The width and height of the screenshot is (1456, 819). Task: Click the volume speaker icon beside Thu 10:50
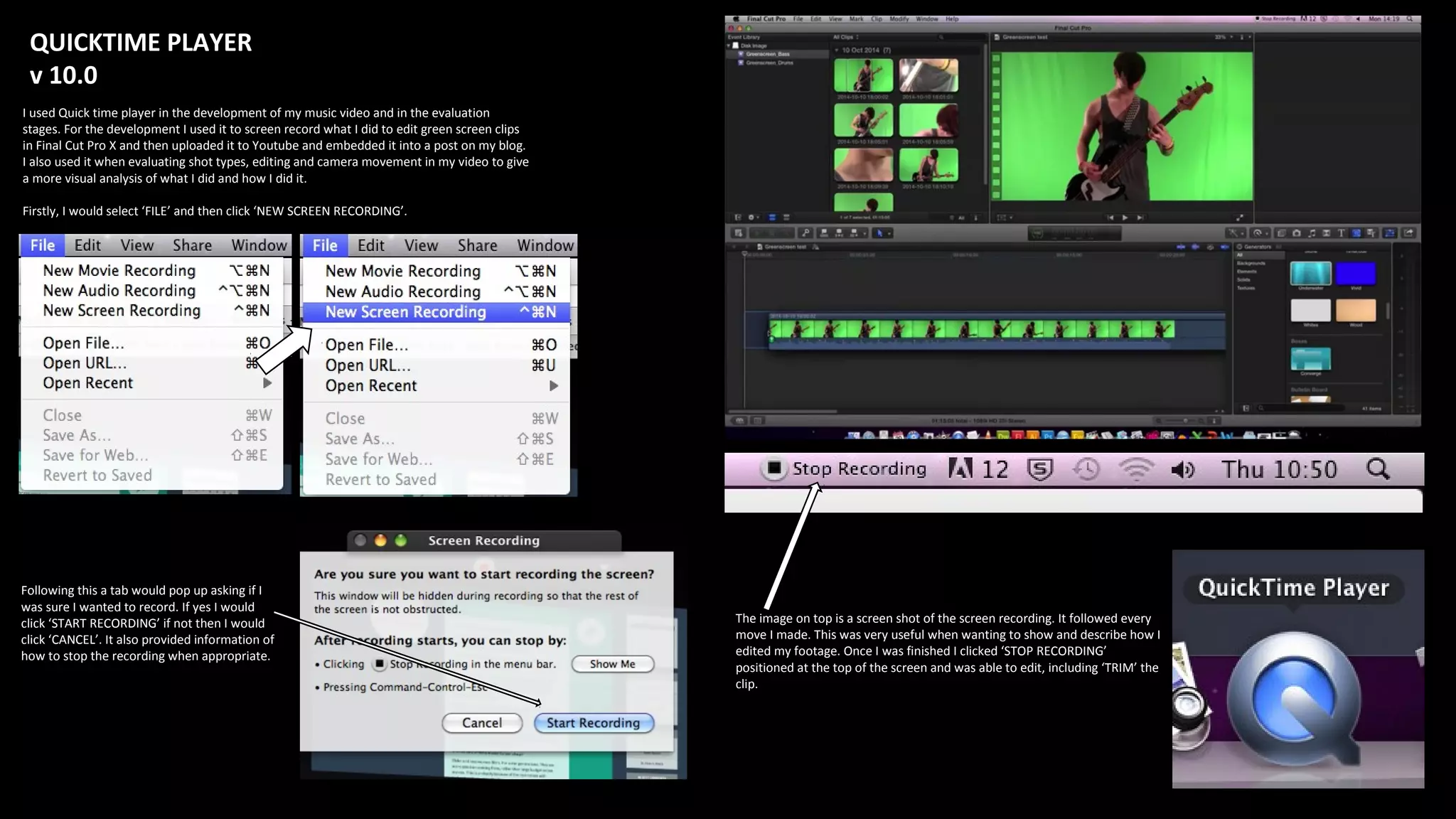click(x=1184, y=469)
